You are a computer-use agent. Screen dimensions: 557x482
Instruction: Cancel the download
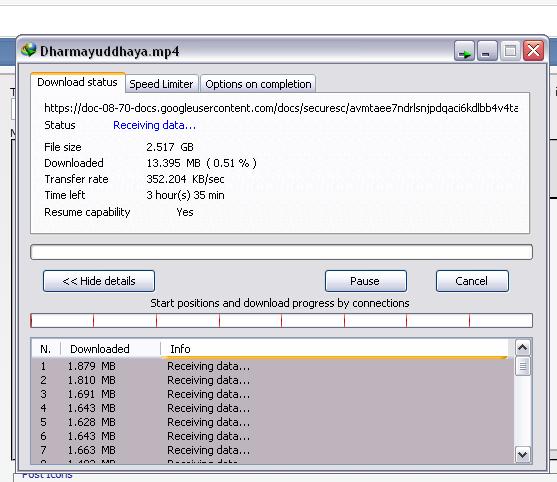[x=472, y=281]
